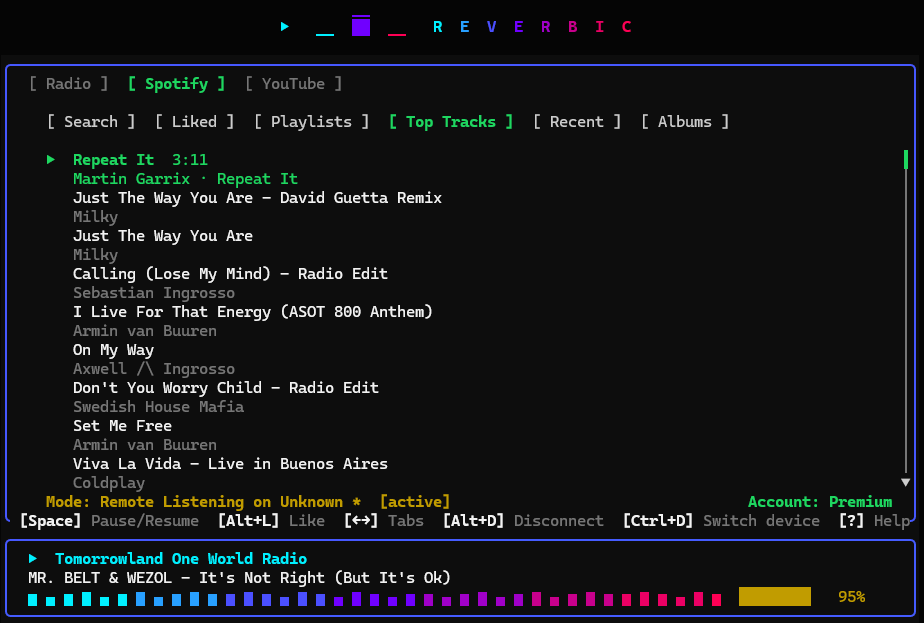Click the cyan play arrow in the REVERBIC header
Viewport: 924px width, 623px height.
tap(285, 27)
